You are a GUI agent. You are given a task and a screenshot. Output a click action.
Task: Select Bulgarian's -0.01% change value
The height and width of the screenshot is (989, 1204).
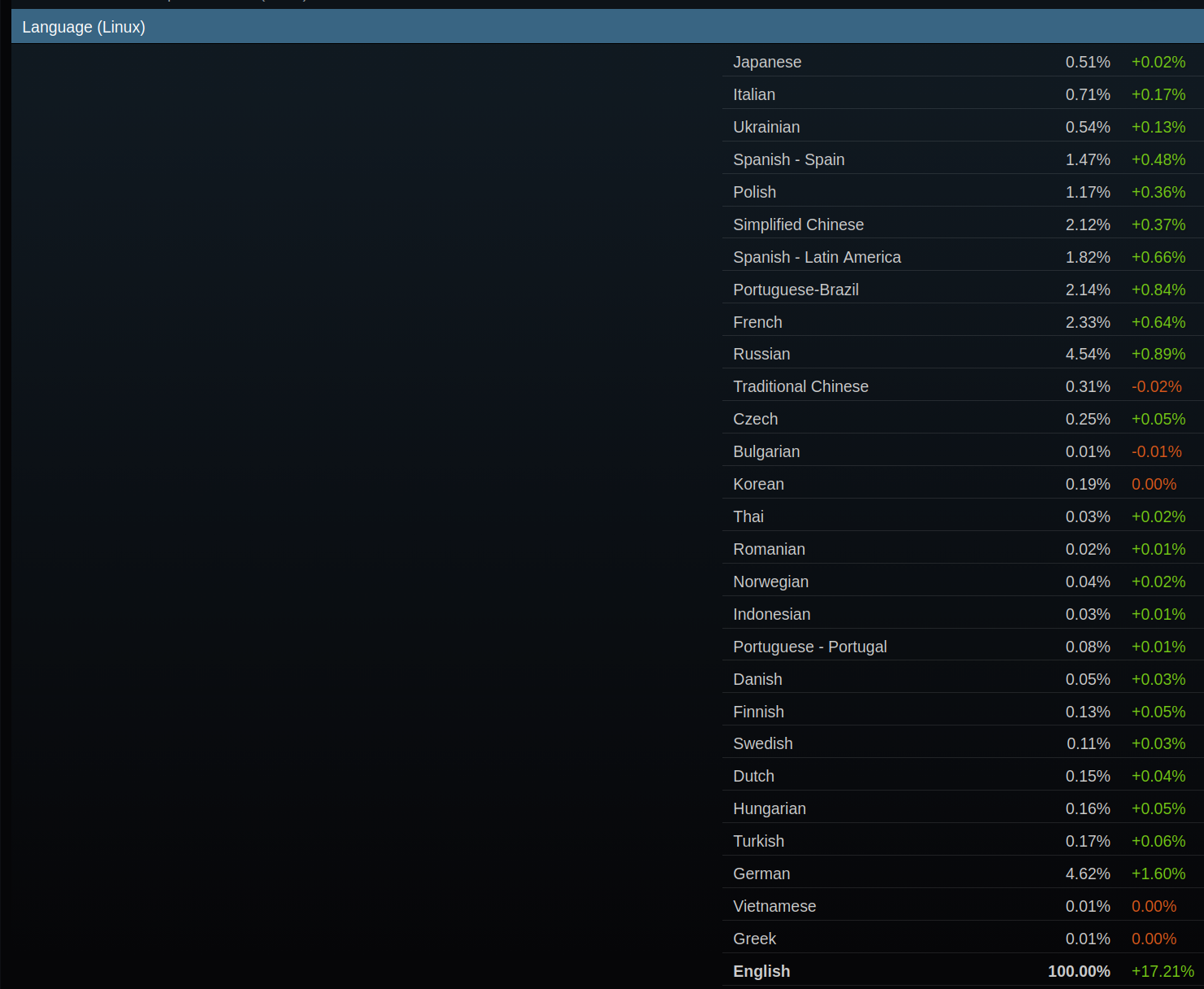coord(1157,451)
